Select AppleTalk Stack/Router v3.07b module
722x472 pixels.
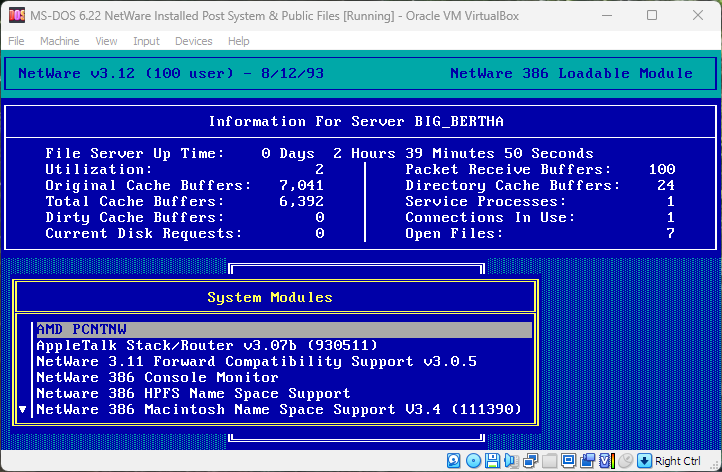pyautogui.click(x=206, y=345)
